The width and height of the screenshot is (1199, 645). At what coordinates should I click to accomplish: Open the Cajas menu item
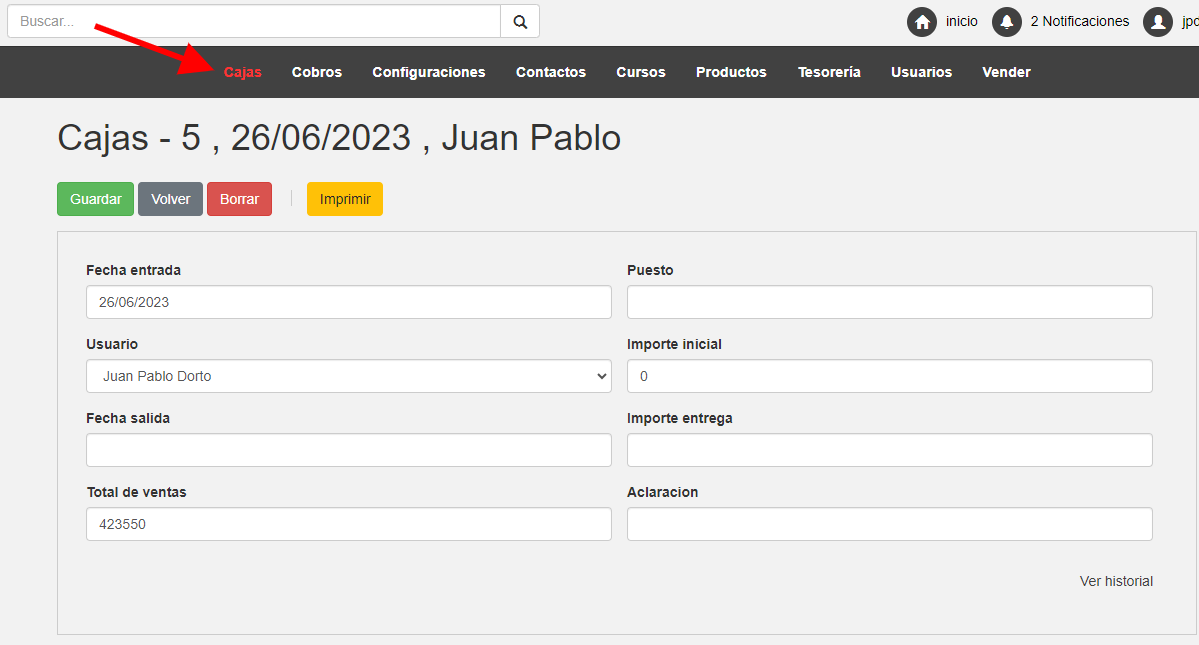click(x=243, y=72)
